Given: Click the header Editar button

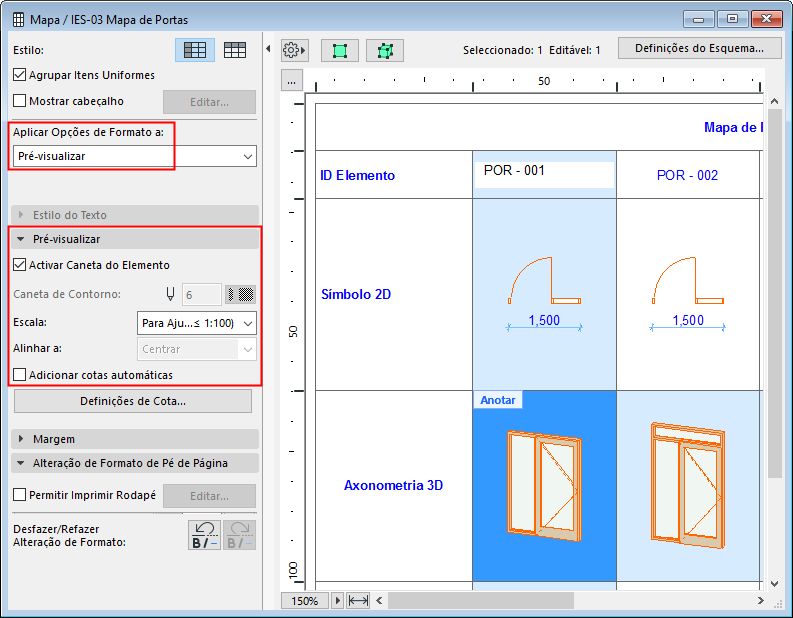Looking at the screenshot, I should (x=209, y=102).
